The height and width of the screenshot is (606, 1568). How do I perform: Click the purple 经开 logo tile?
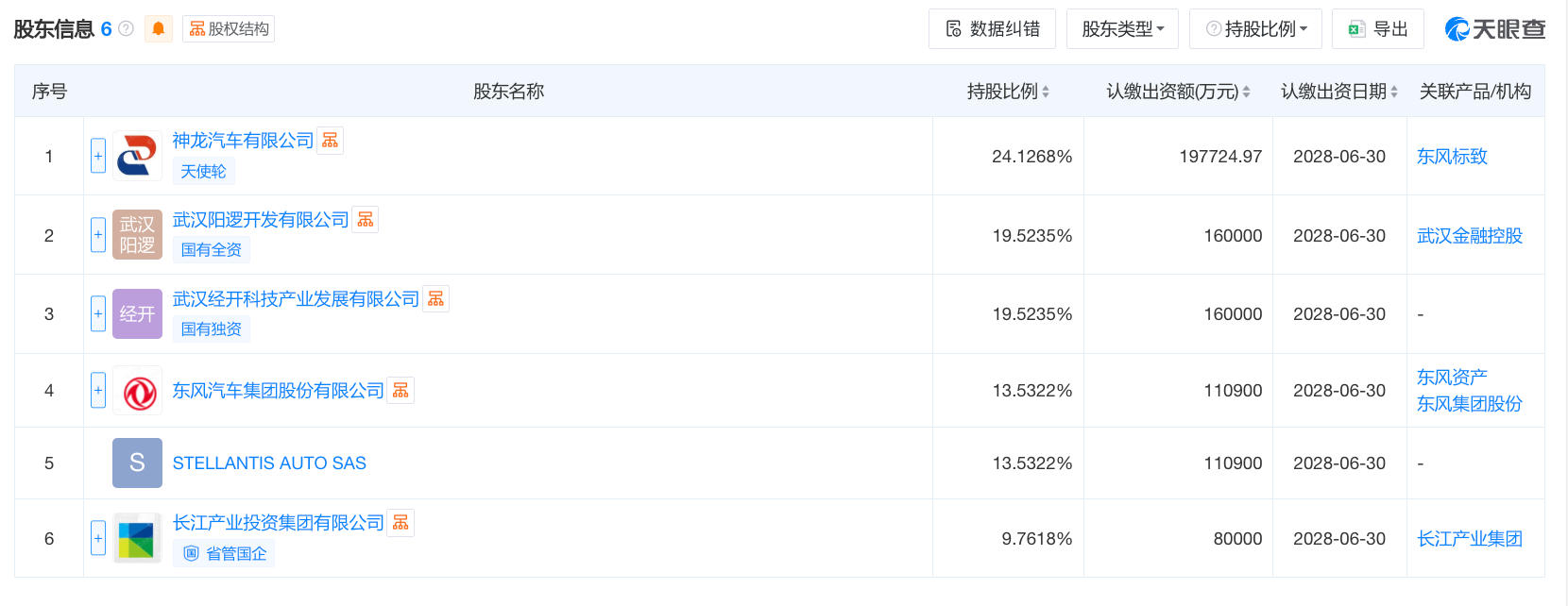point(137,313)
